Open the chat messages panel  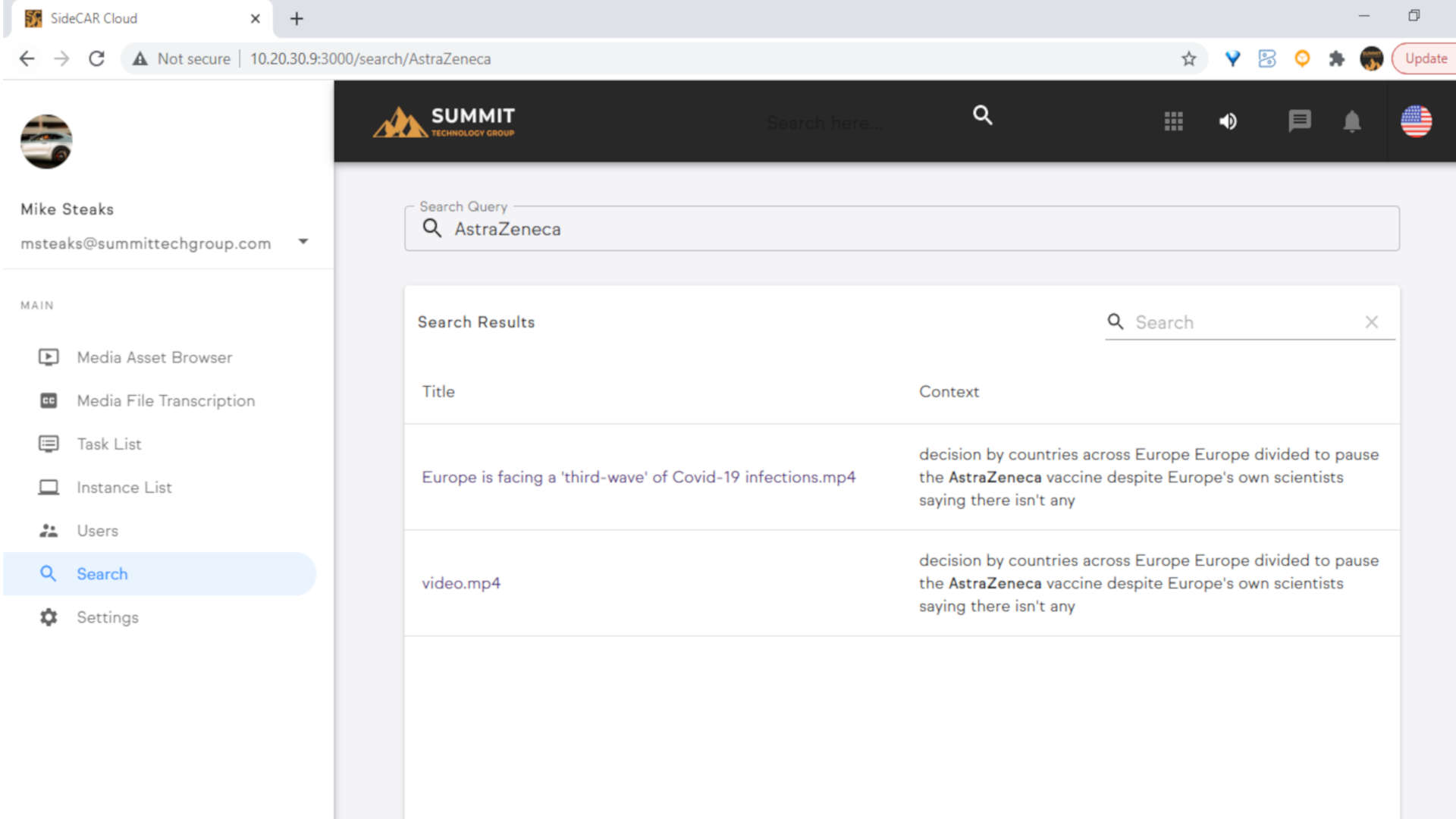(1300, 121)
